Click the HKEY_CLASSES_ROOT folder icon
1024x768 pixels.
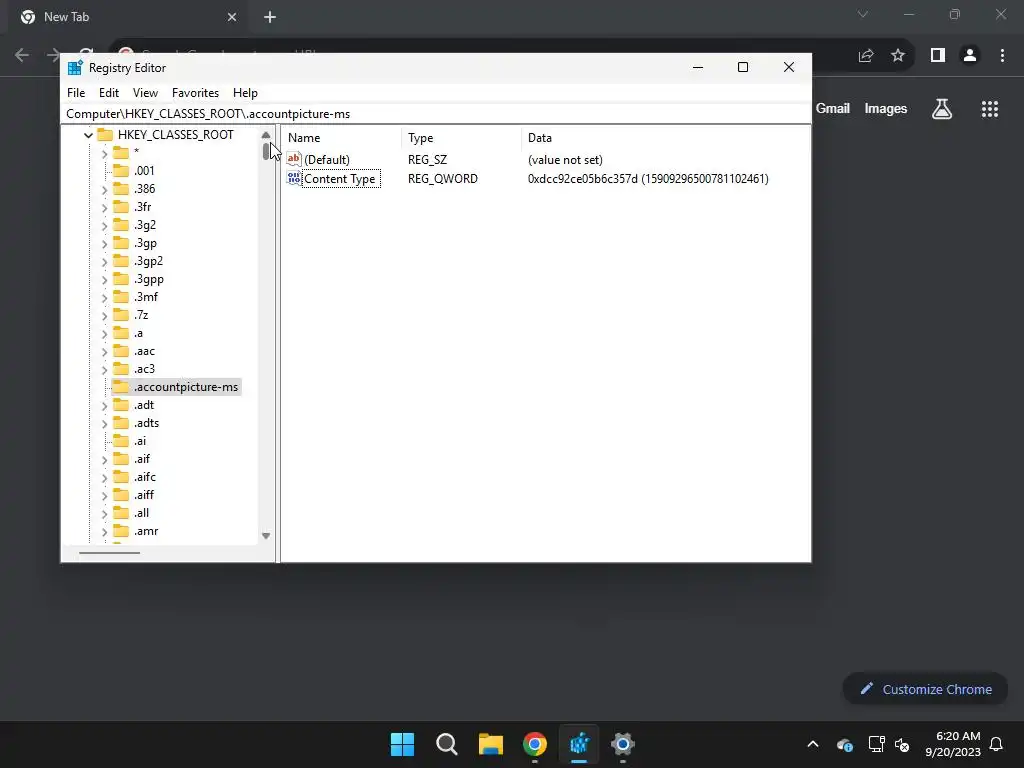[105, 135]
